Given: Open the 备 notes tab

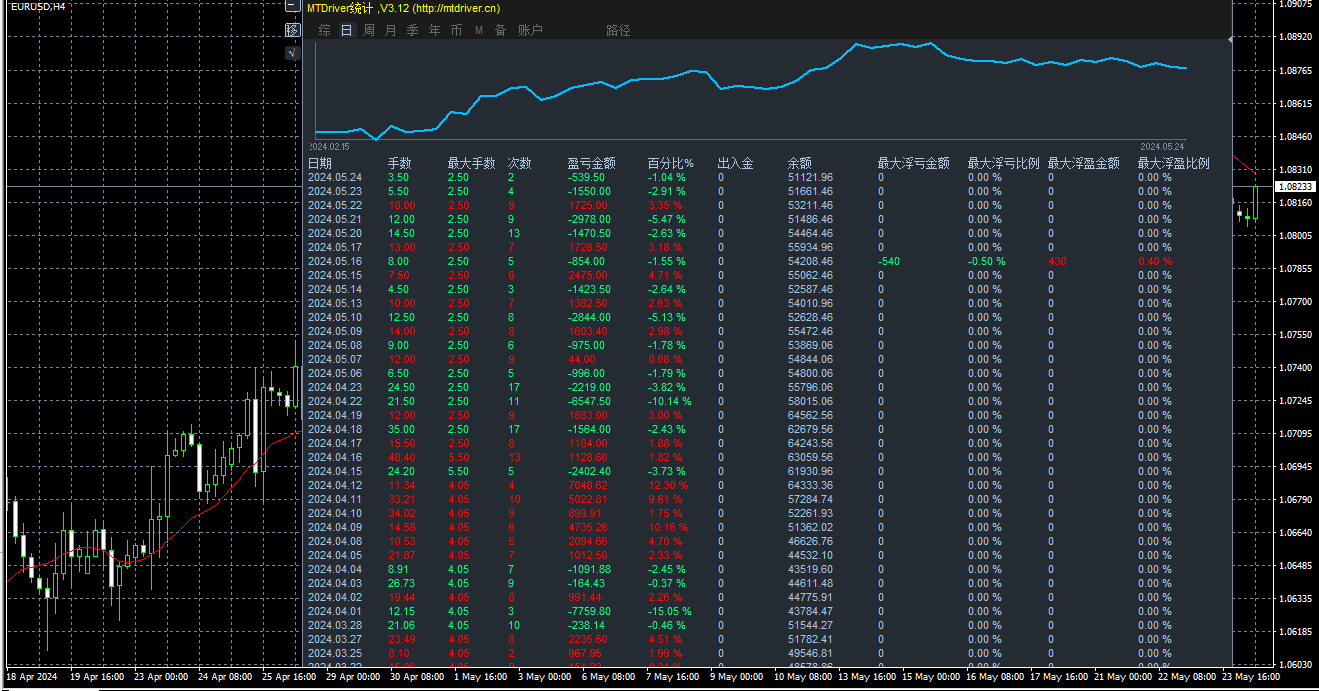Looking at the screenshot, I should click(x=500, y=30).
